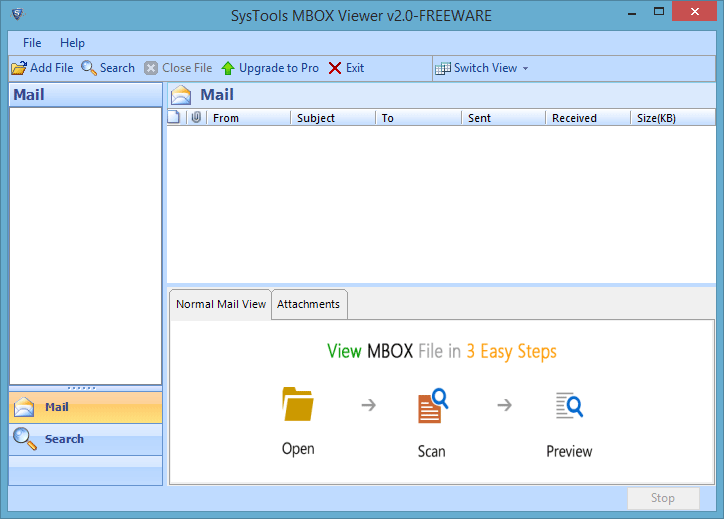The width and height of the screenshot is (724, 519).
Task: Click the Open folder illustration
Action: coord(298,404)
